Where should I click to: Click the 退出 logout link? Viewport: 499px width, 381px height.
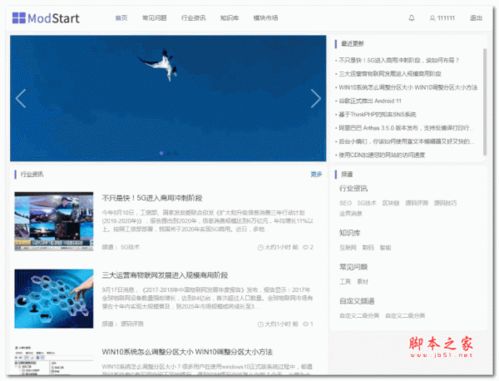[x=476, y=18]
